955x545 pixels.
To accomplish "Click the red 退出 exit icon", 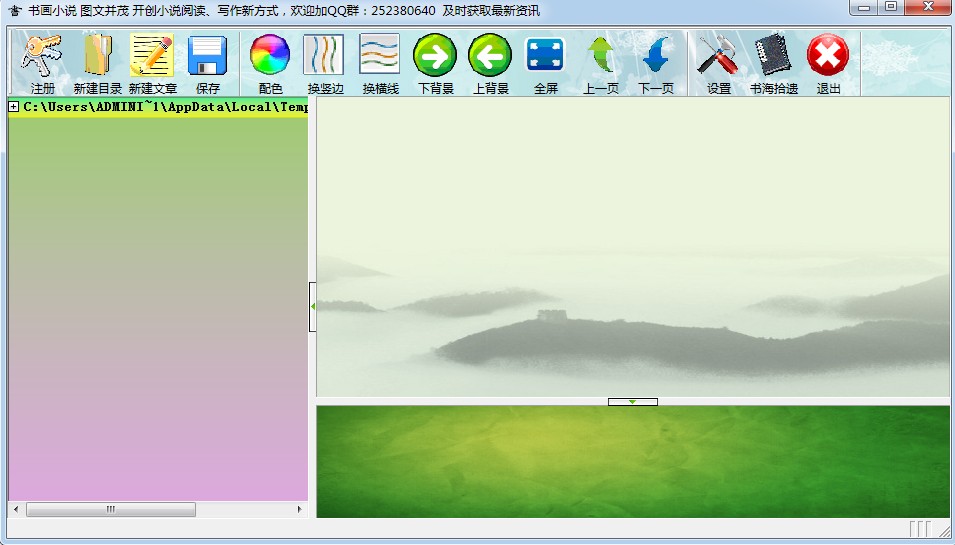I will pyautogui.click(x=828, y=63).
